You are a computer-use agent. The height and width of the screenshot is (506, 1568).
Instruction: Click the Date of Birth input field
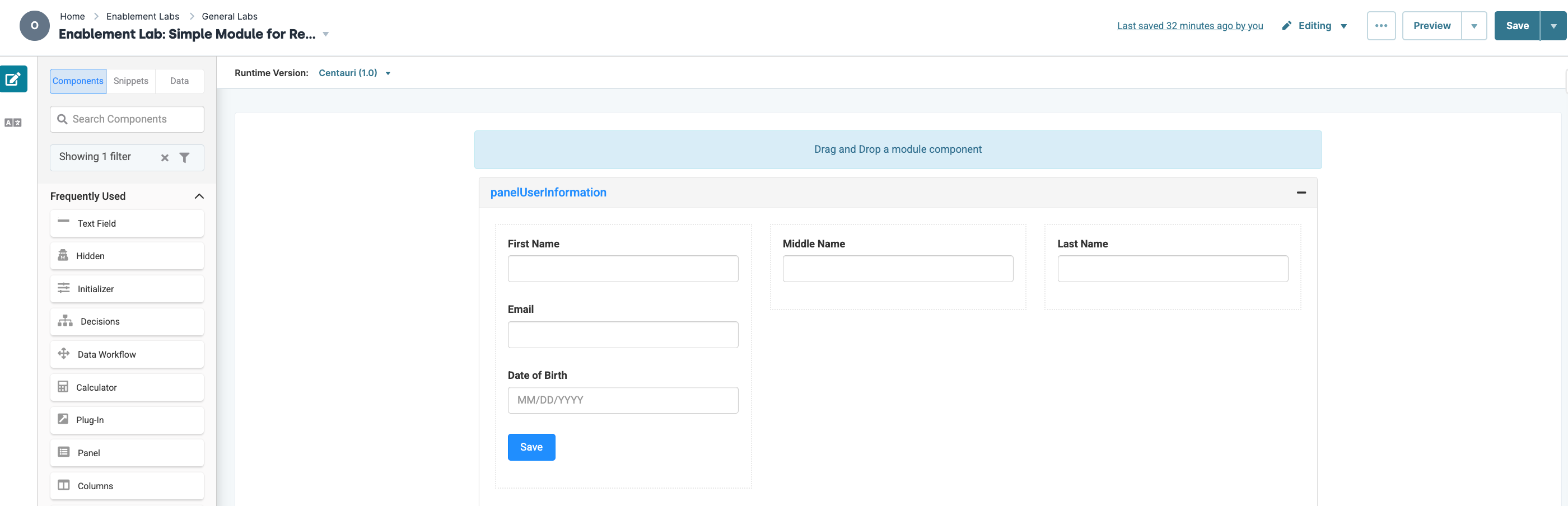point(623,400)
